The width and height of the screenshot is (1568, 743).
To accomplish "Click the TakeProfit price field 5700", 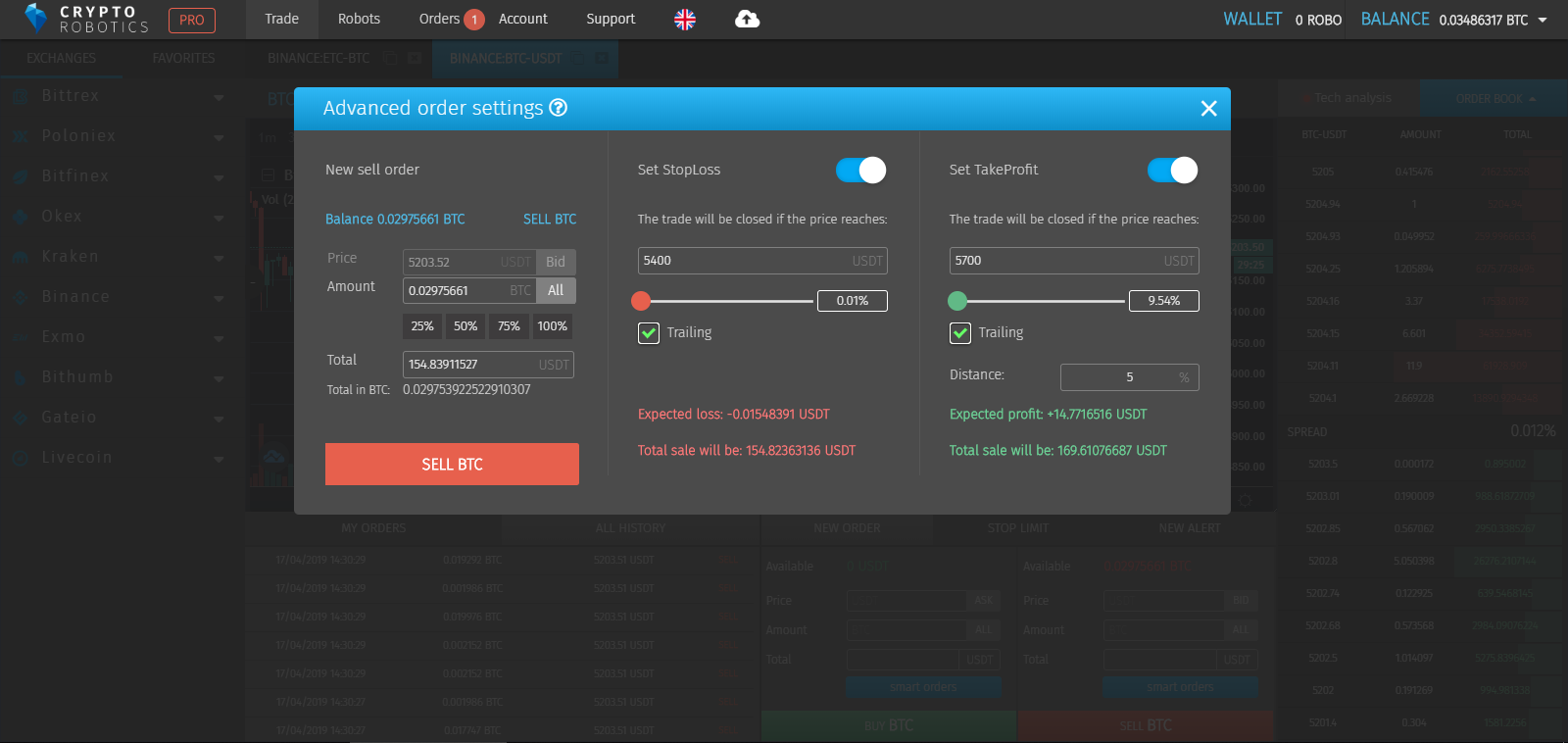I will click(x=1074, y=261).
